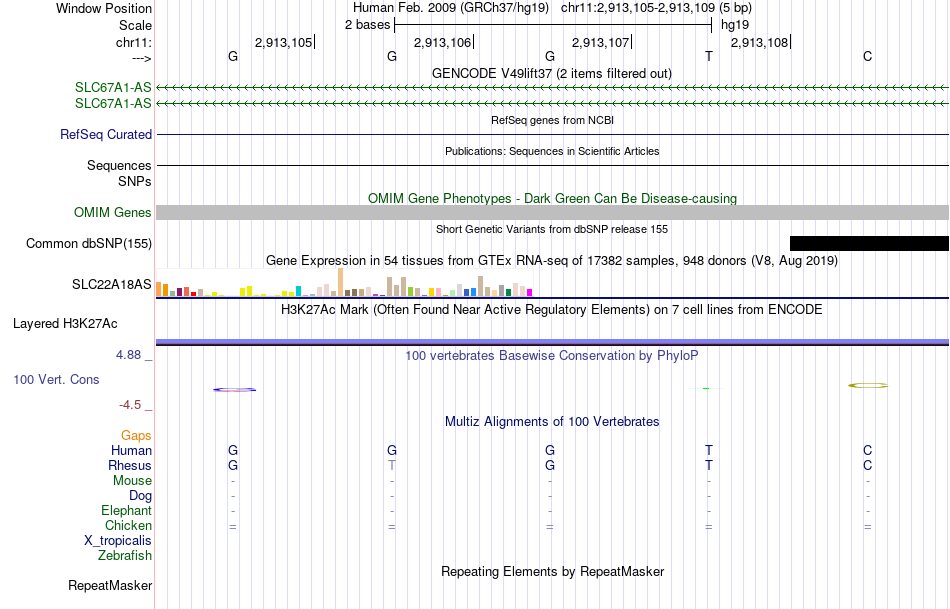Click the 2 bases scale bar

[553, 25]
